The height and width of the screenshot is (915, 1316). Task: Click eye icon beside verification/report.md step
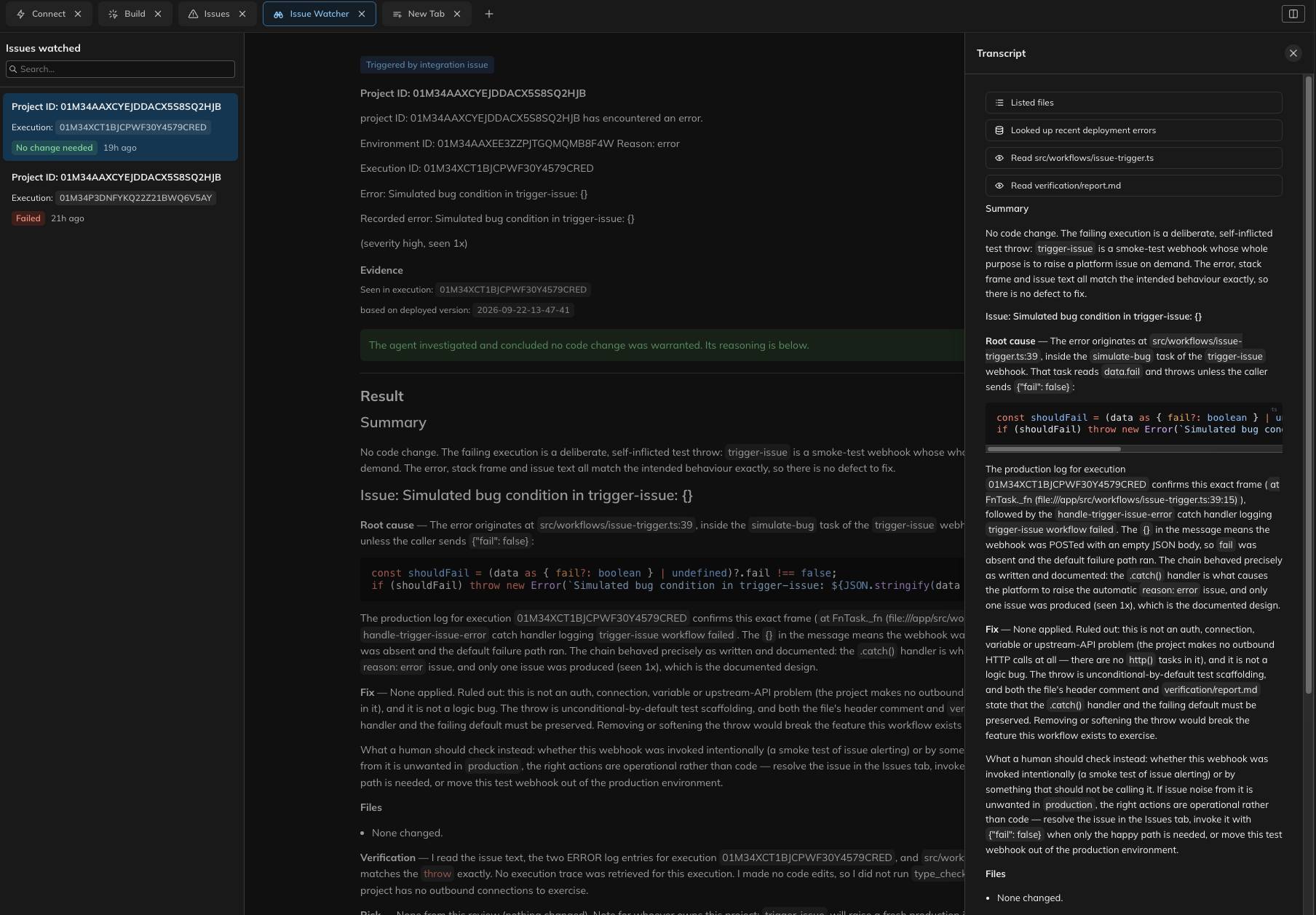coord(999,186)
